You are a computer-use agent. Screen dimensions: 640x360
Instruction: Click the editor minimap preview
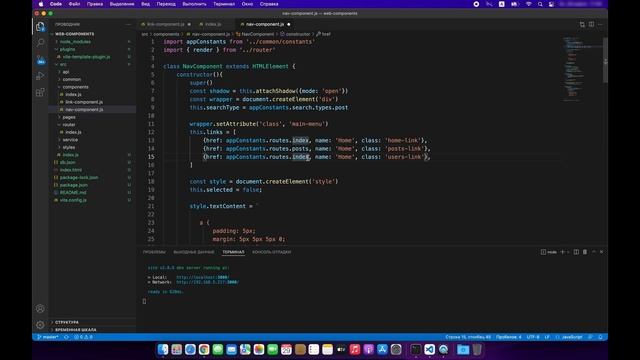tap(581, 69)
